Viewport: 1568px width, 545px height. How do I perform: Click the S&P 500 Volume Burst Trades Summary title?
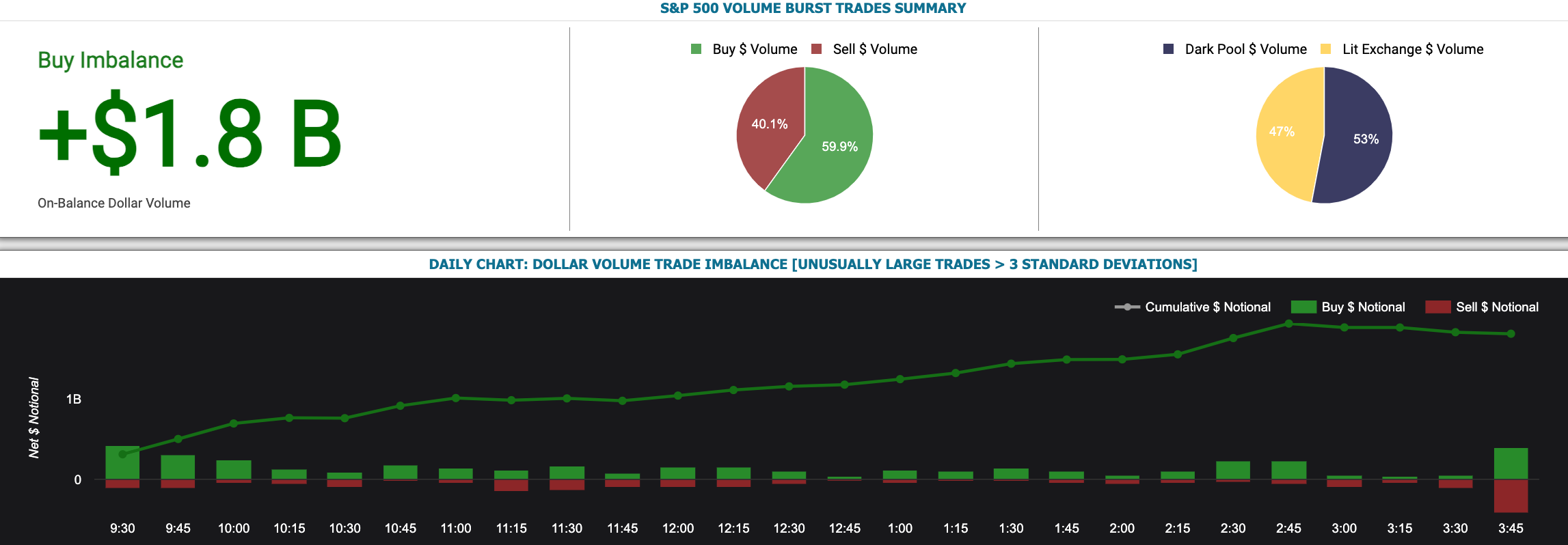[813, 8]
